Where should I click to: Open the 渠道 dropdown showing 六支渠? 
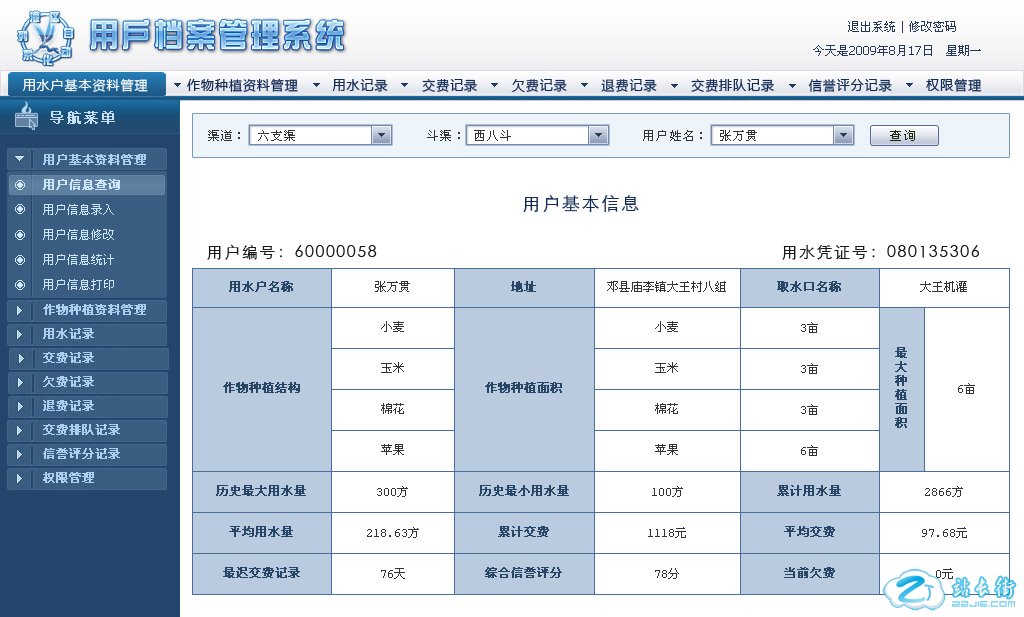(x=381, y=135)
